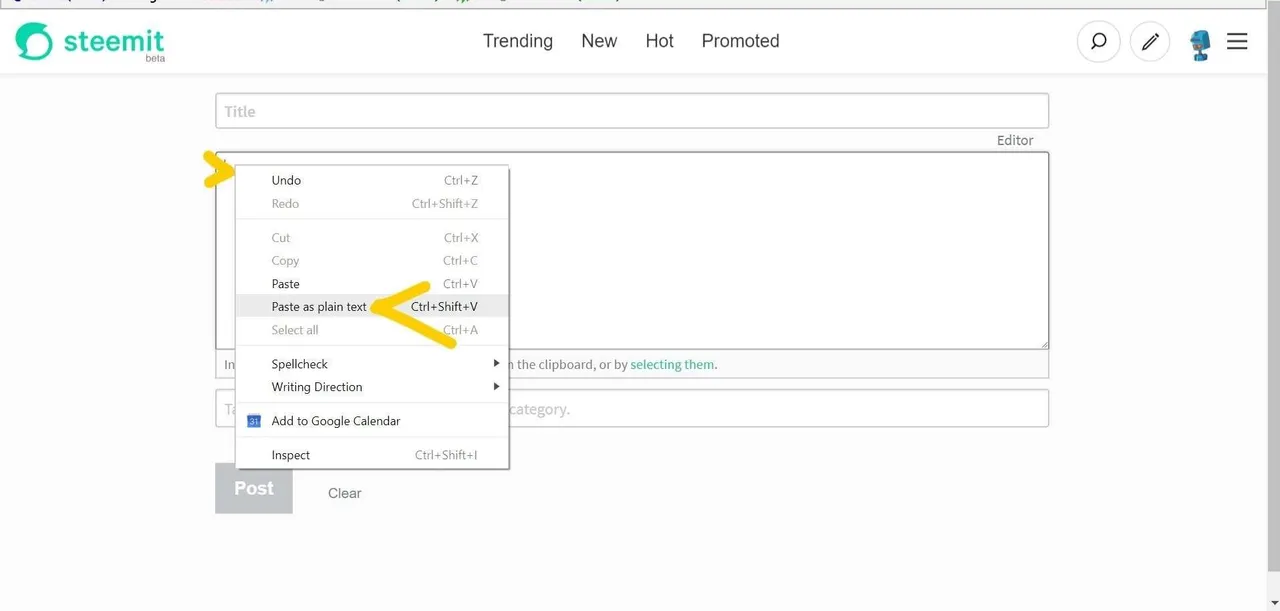Open the search magnifier icon
Viewport: 1280px width, 611px height.
point(1098,42)
